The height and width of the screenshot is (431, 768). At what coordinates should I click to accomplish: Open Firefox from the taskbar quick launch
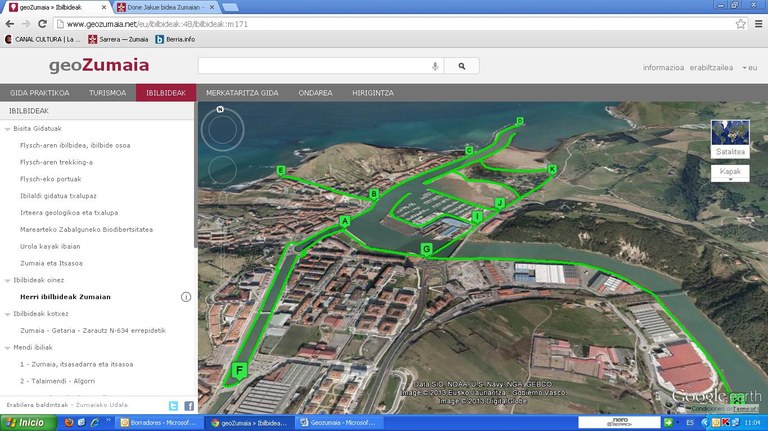(x=69, y=422)
